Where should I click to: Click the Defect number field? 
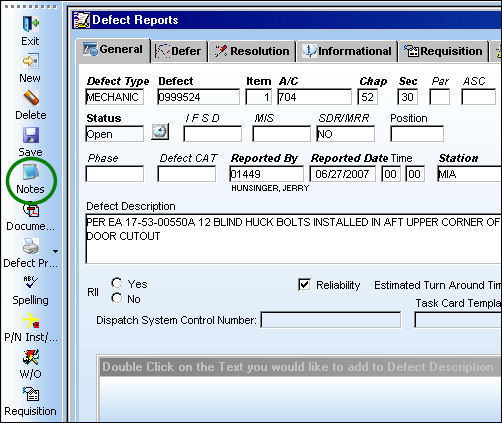coord(198,97)
